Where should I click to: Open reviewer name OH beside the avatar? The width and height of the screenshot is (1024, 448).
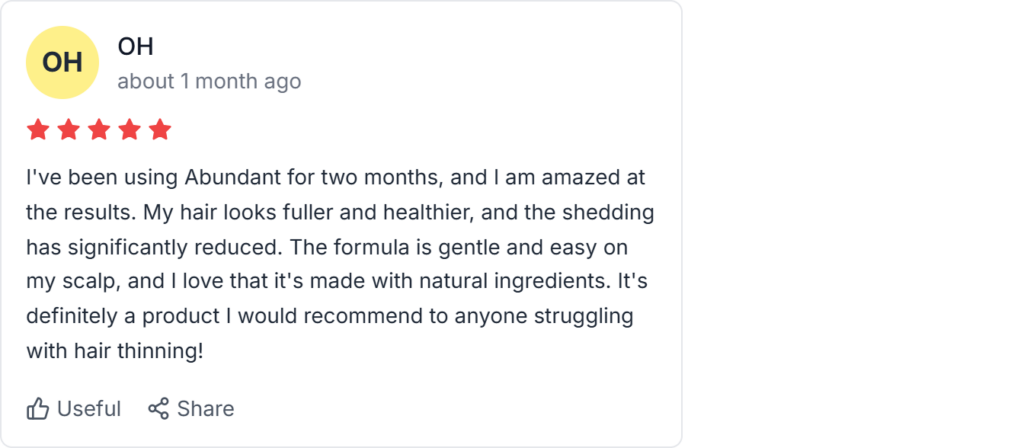point(135,47)
